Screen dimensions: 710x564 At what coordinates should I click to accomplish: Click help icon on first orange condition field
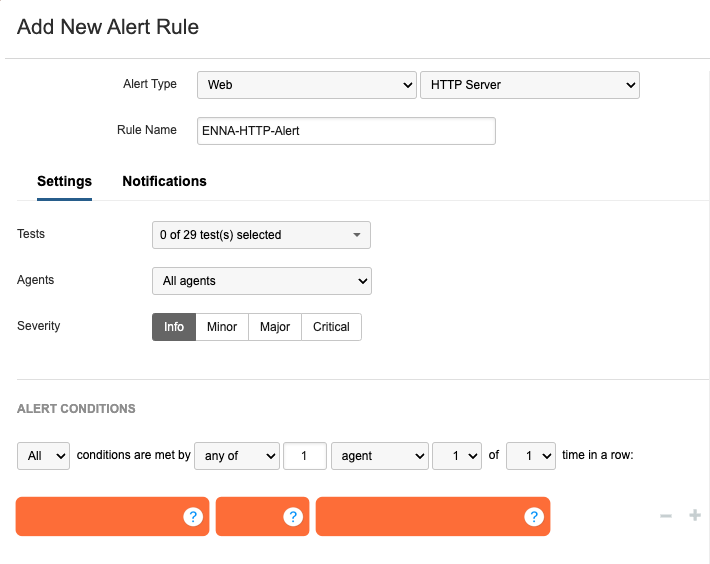pos(193,517)
